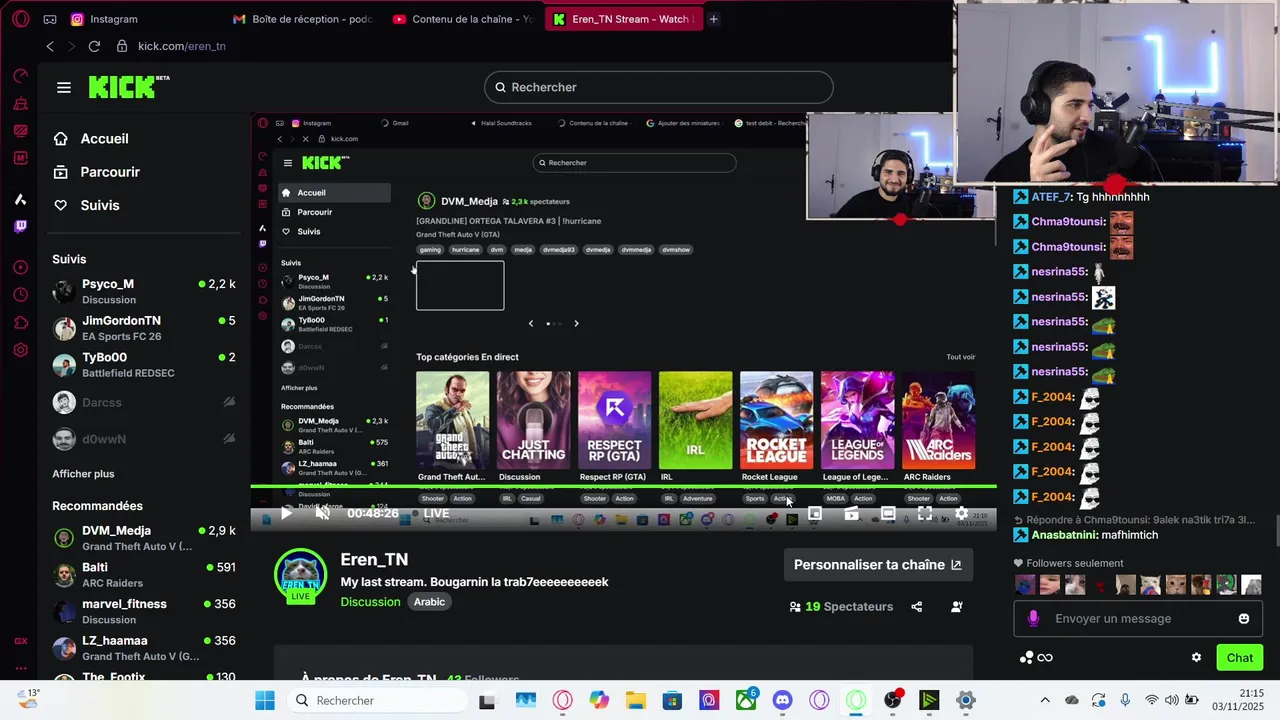The height and width of the screenshot is (720, 1280).
Task: Click Répondre à Chma9tounsi reply reference
Action: pyautogui.click(x=1134, y=520)
